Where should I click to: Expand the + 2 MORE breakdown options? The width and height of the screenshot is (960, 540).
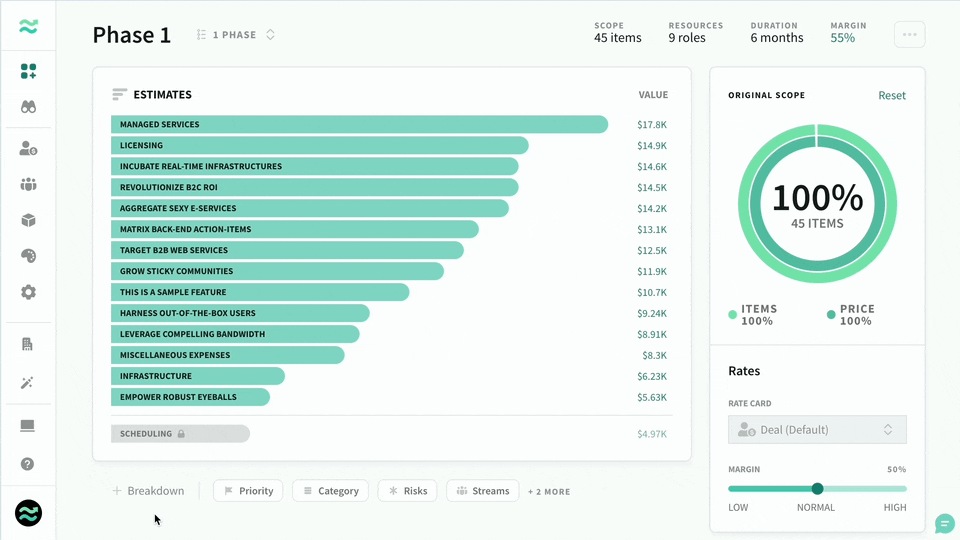tap(549, 492)
